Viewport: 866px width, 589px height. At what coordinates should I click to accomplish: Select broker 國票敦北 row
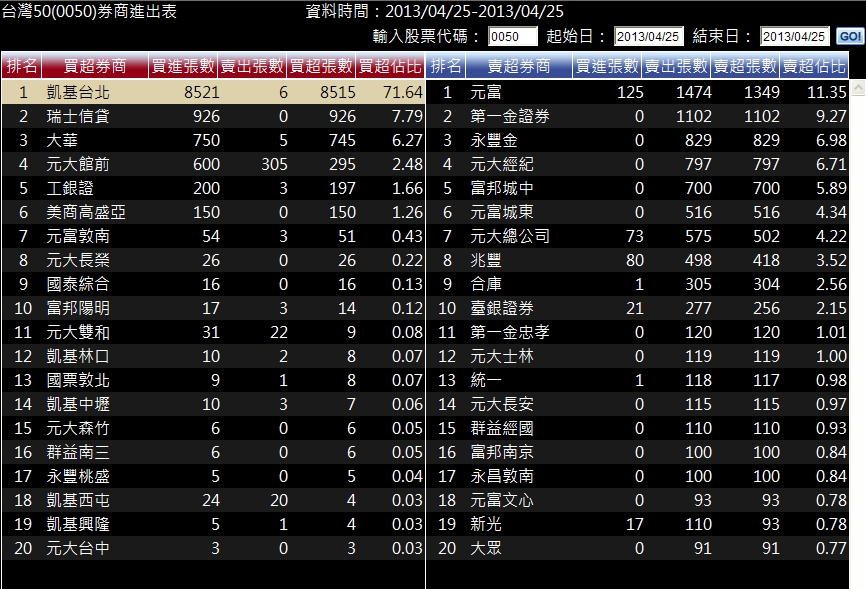click(213, 380)
